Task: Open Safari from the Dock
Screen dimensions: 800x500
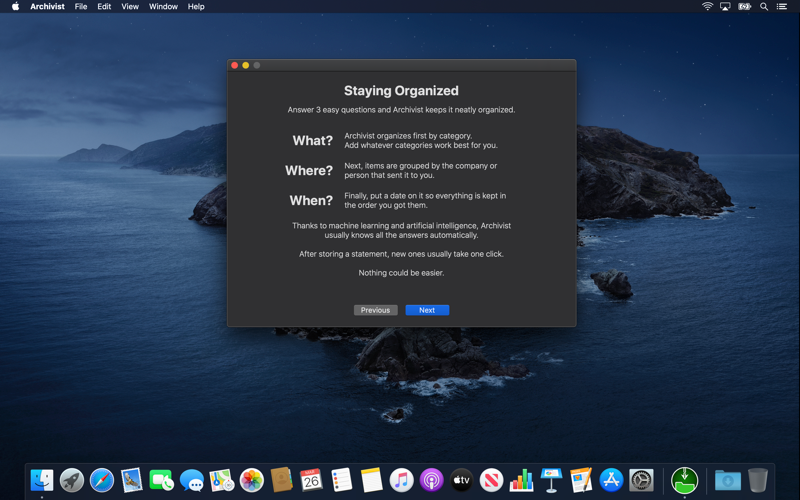Action: tap(102, 480)
